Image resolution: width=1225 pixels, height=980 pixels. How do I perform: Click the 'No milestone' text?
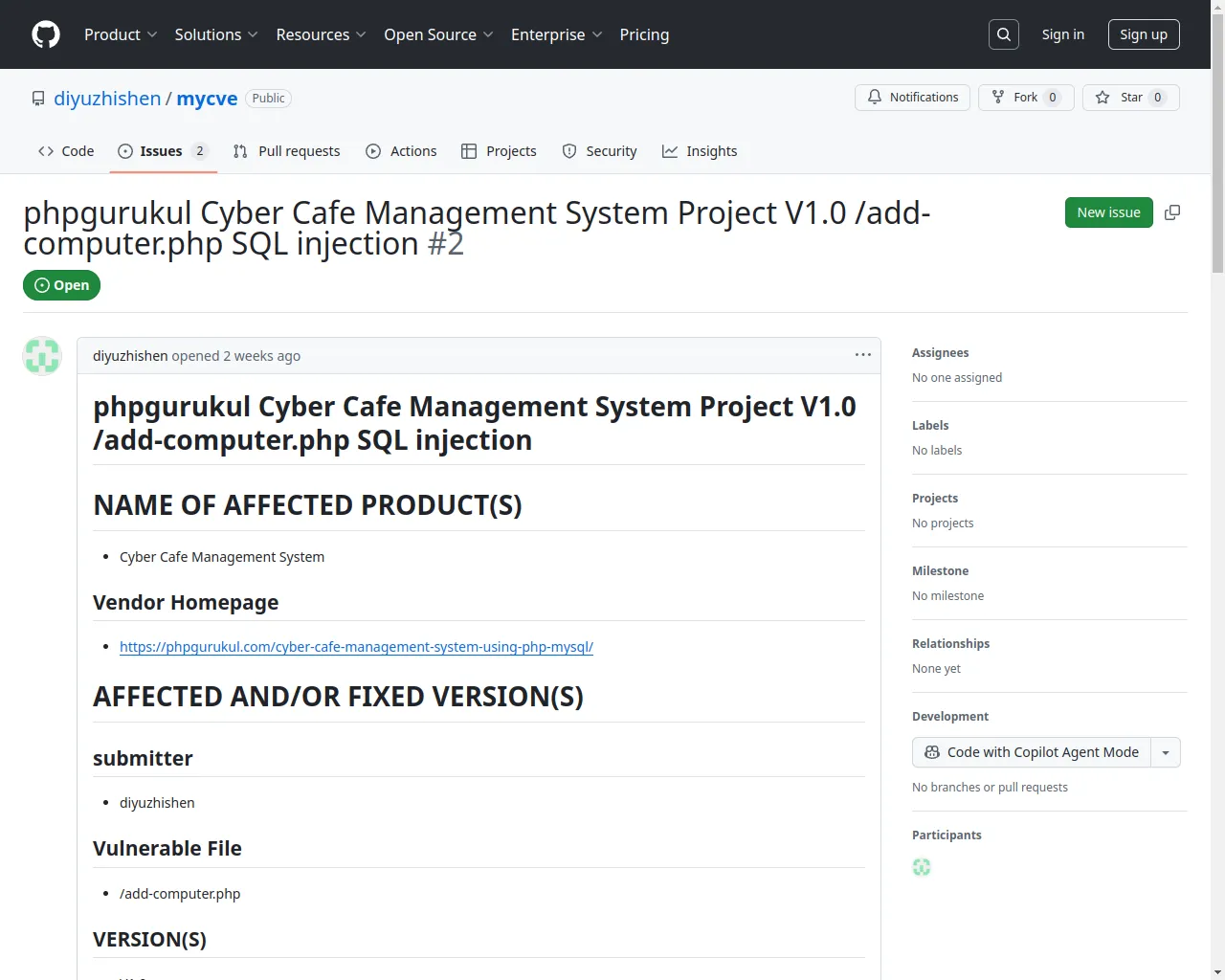point(947,596)
